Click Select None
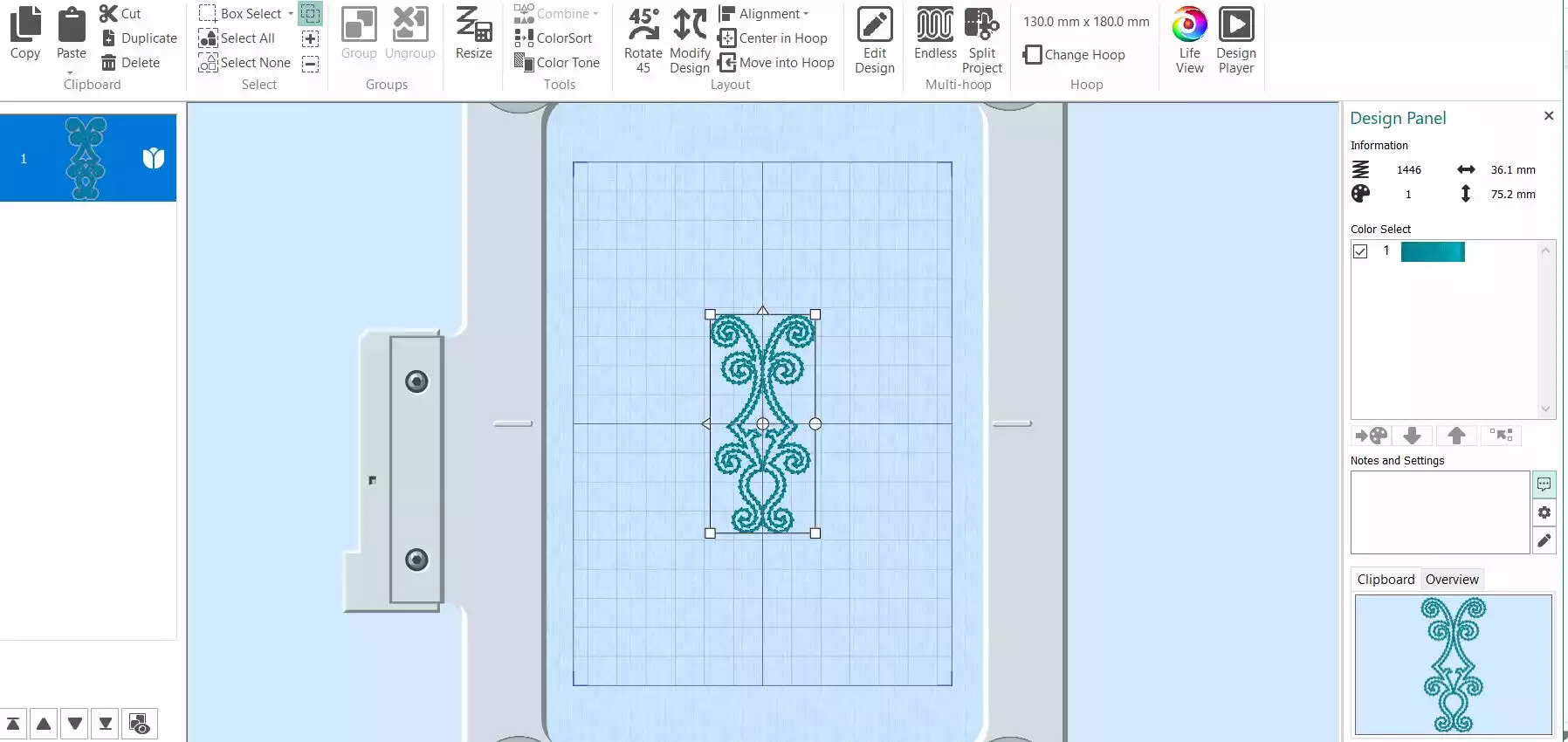1568x742 pixels. (244, 62)
